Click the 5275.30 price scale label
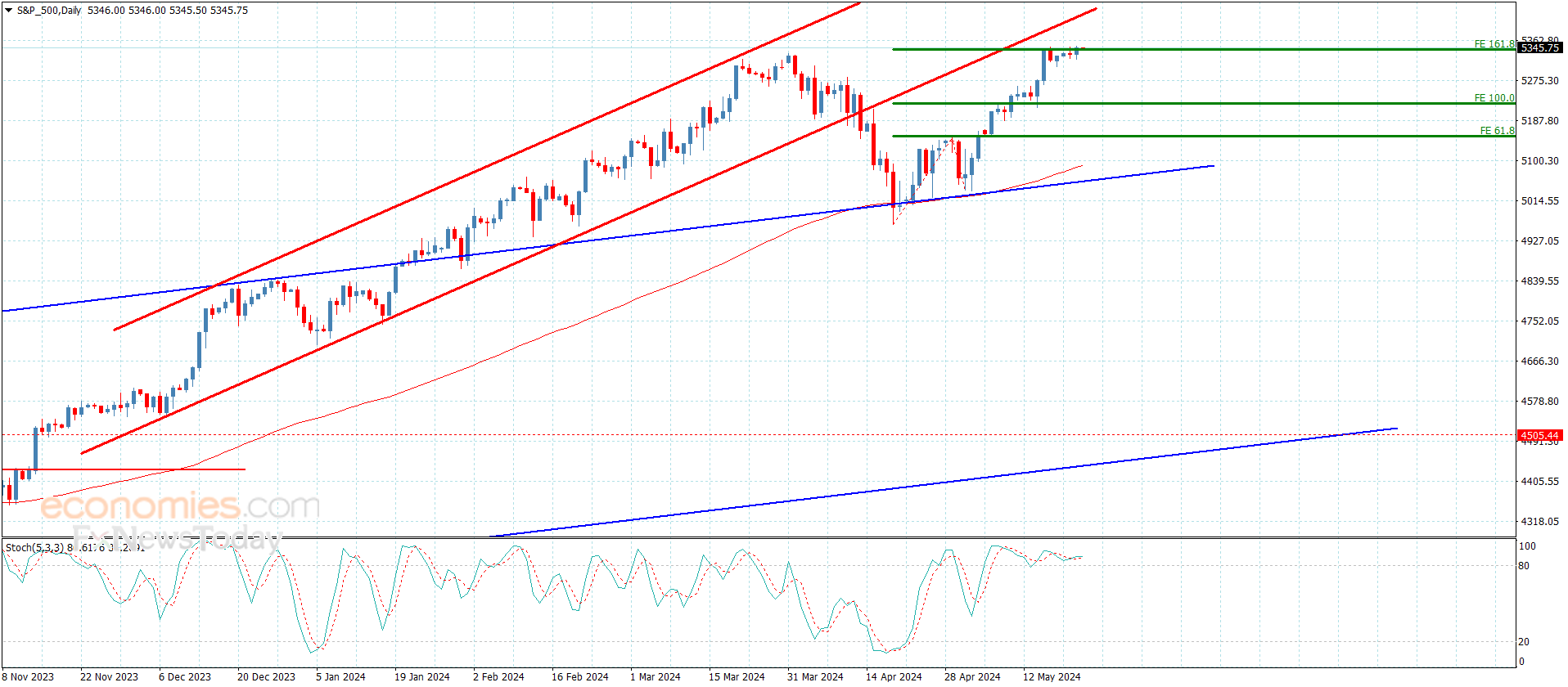1568x687 pixels. tap(1540, 81)
